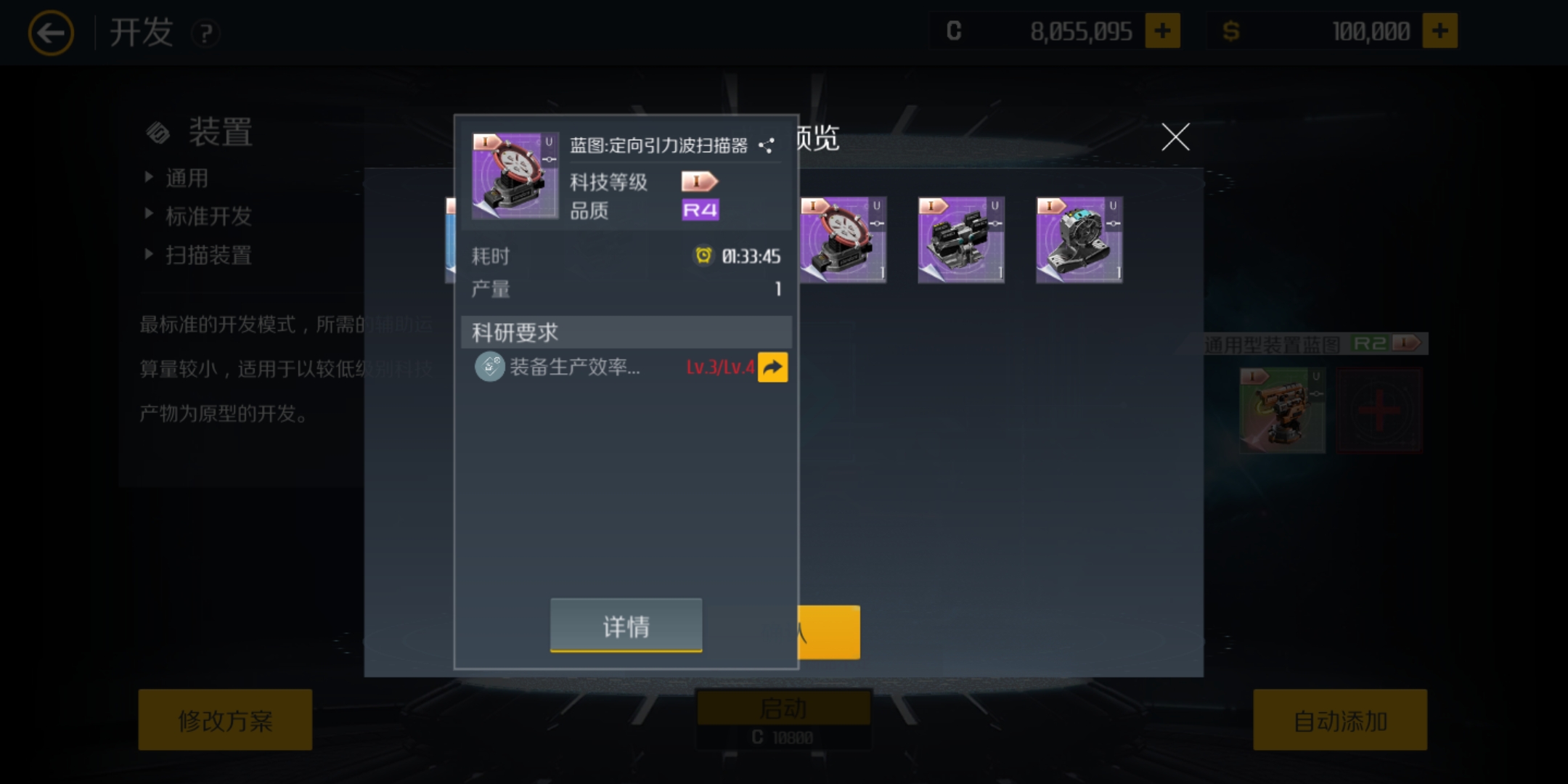Click the 装备生产效率 research round icon
The width and height of the screenshot is (1568, 784).
tap(489, 367)
